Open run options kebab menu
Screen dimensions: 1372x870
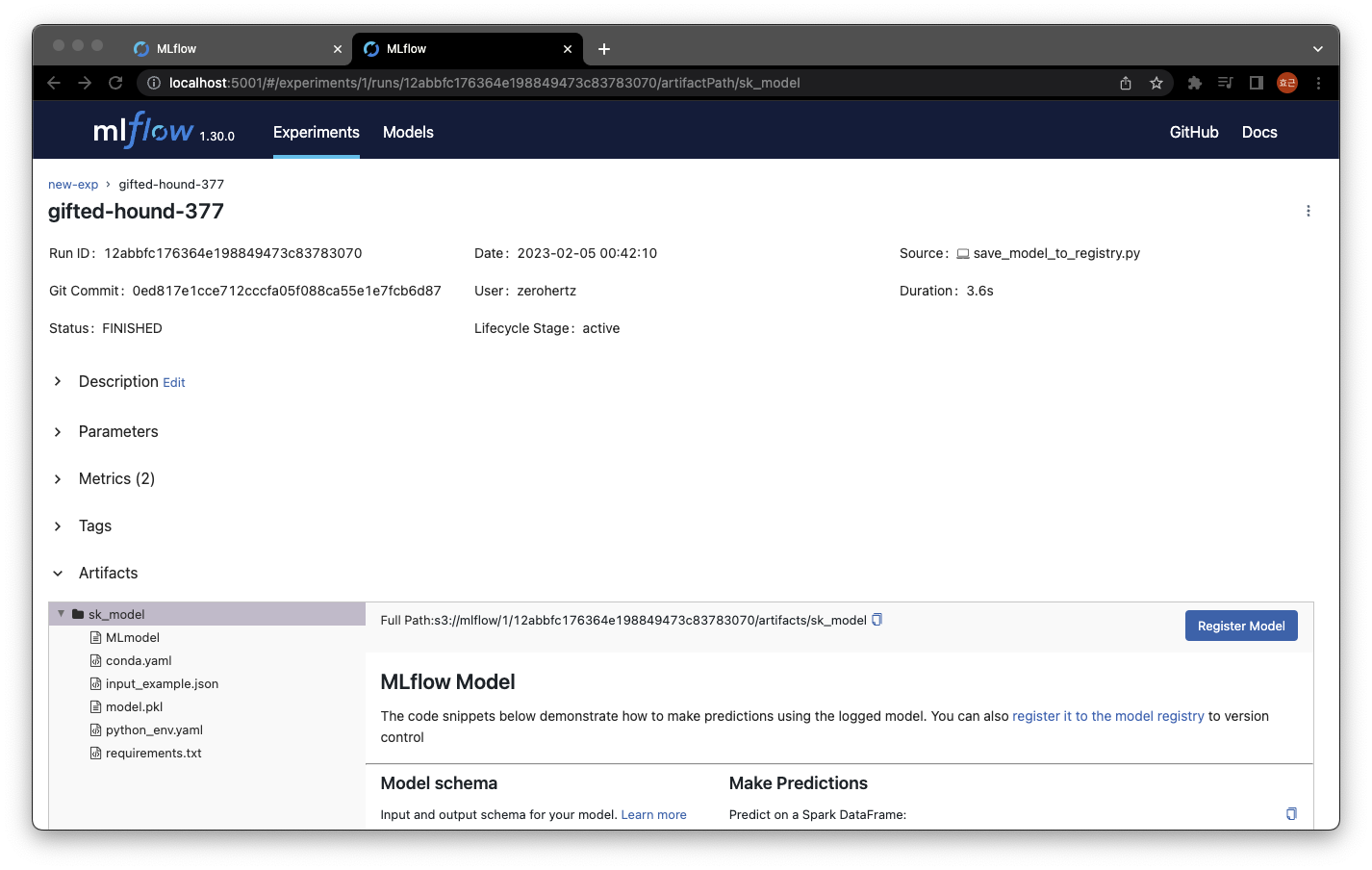click(x=1308, y=211)
